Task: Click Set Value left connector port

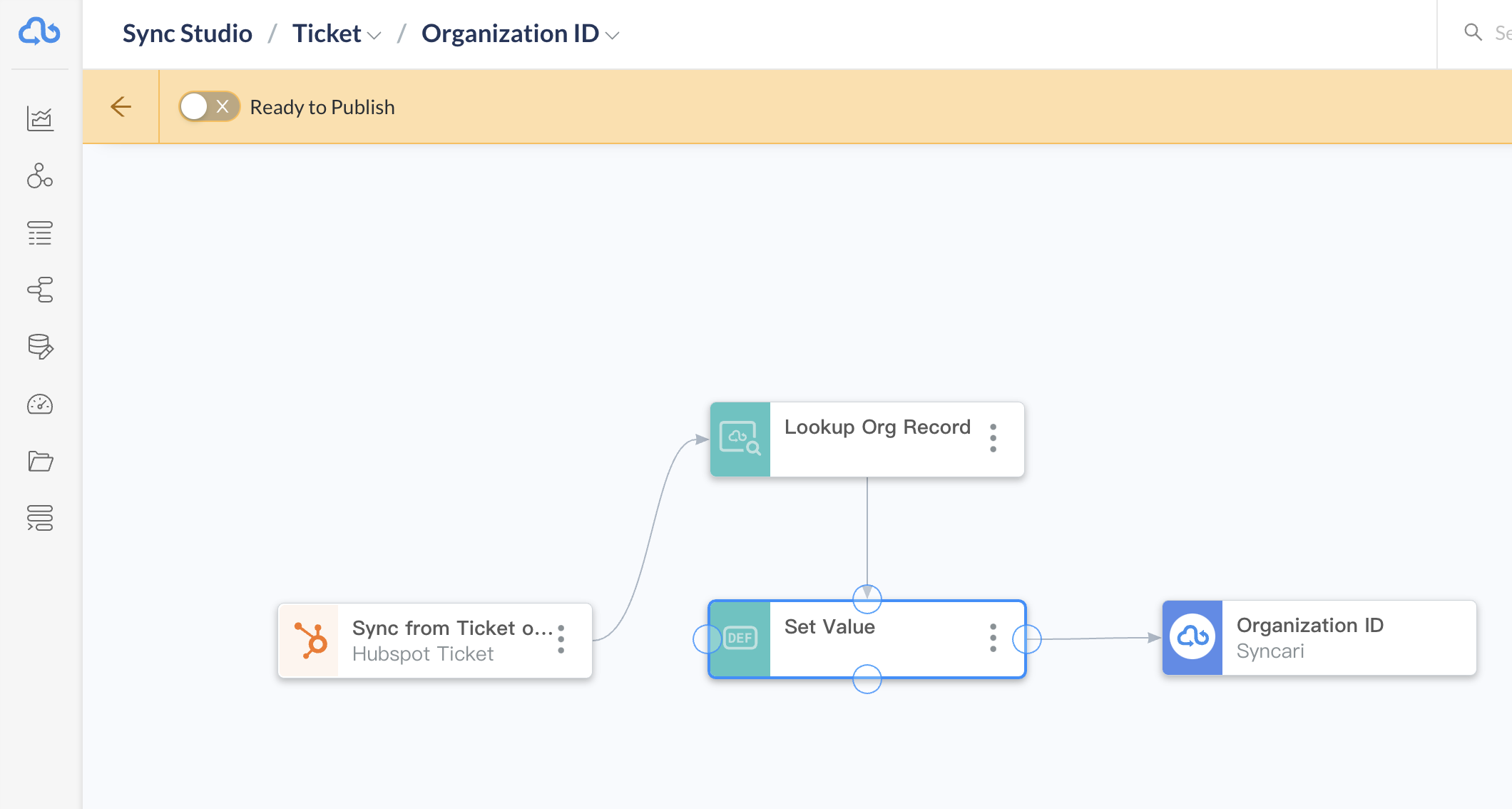Action: (x=707, y=638)
